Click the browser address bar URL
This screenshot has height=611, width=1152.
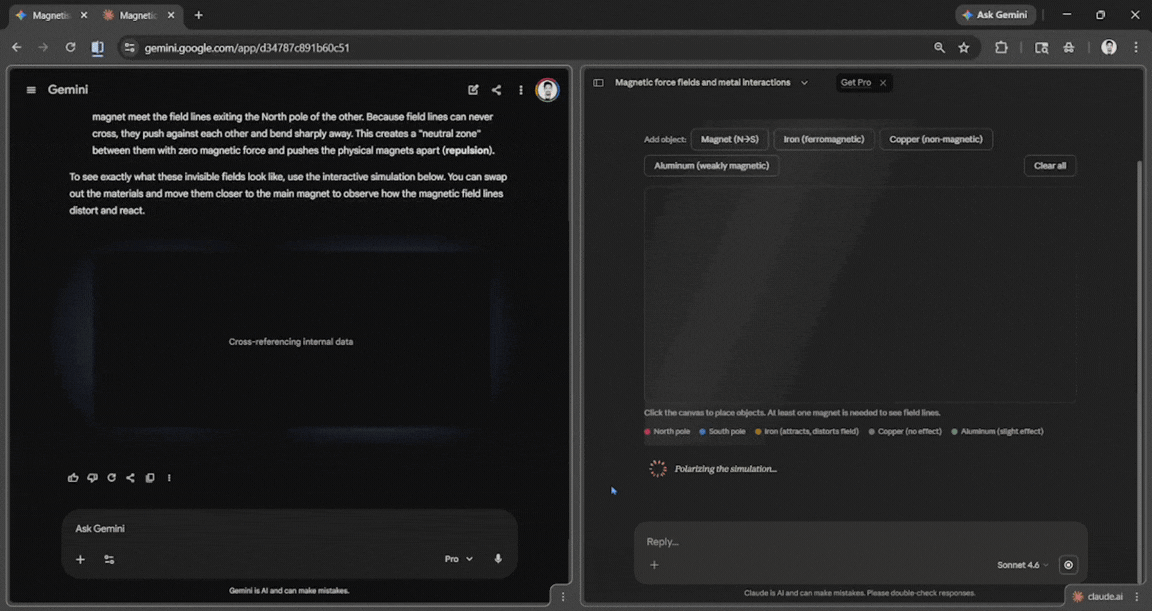tap(247, 48)
